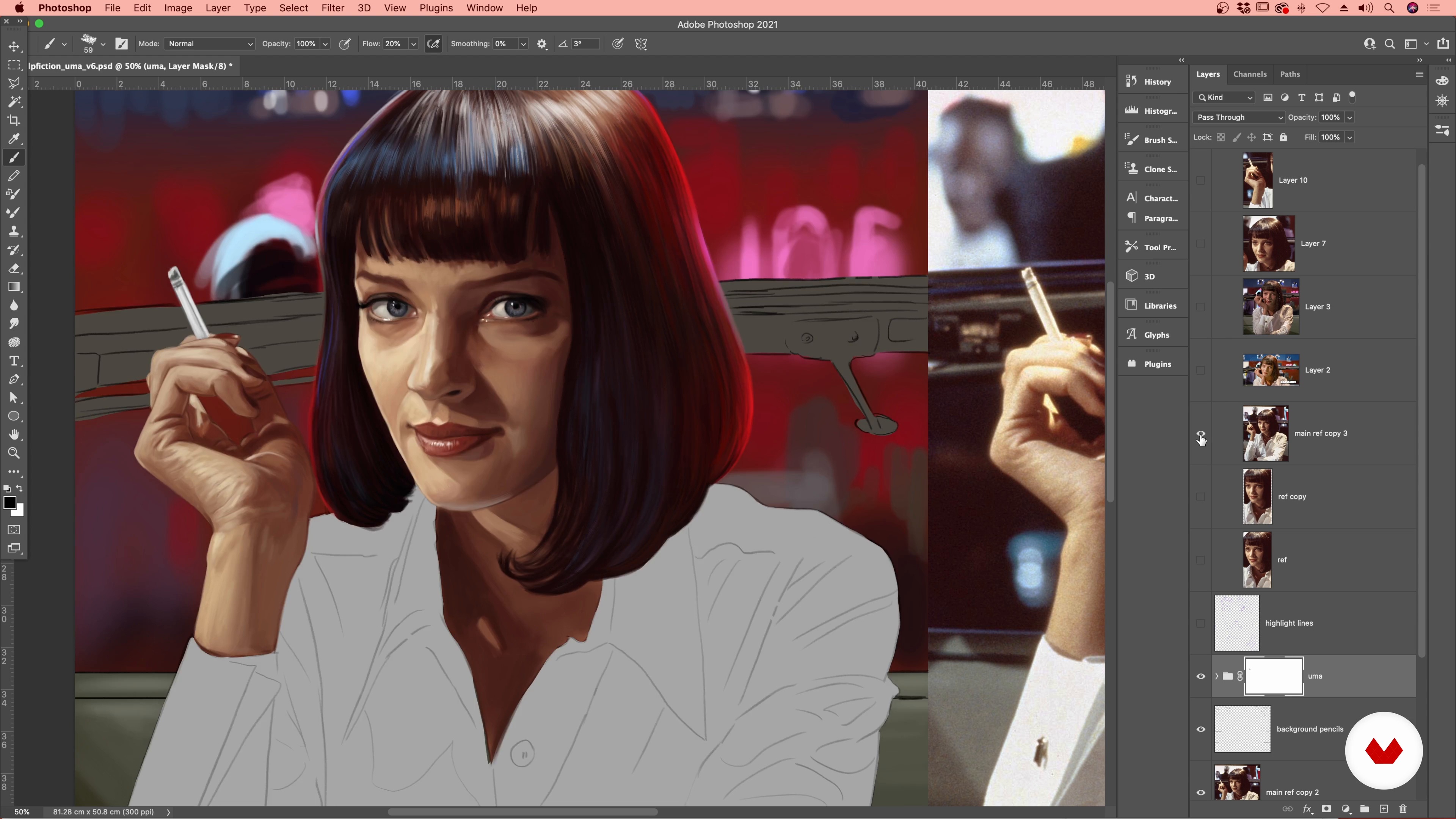Select the Magic Wand tool

(14, 102)
